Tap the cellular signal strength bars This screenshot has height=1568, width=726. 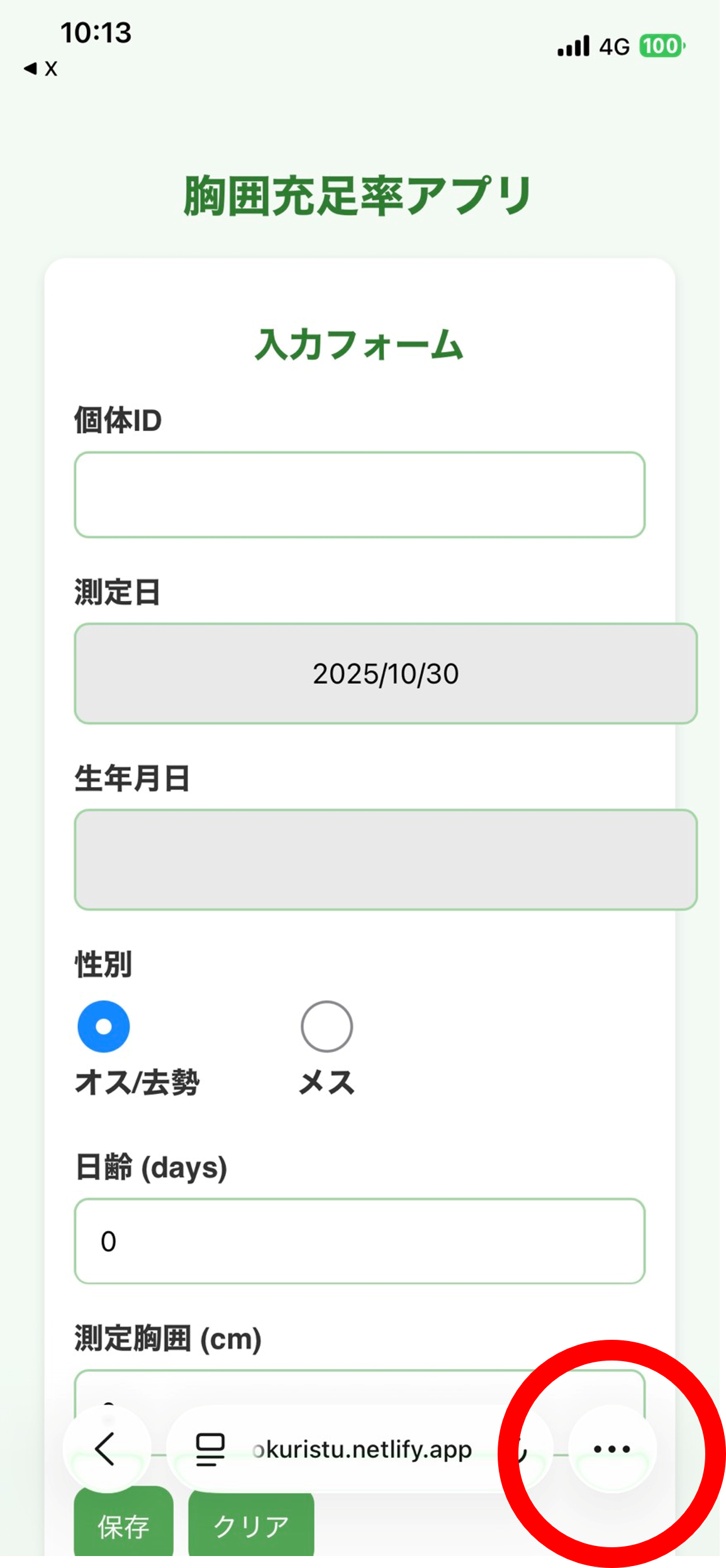[x=573, y=46]
